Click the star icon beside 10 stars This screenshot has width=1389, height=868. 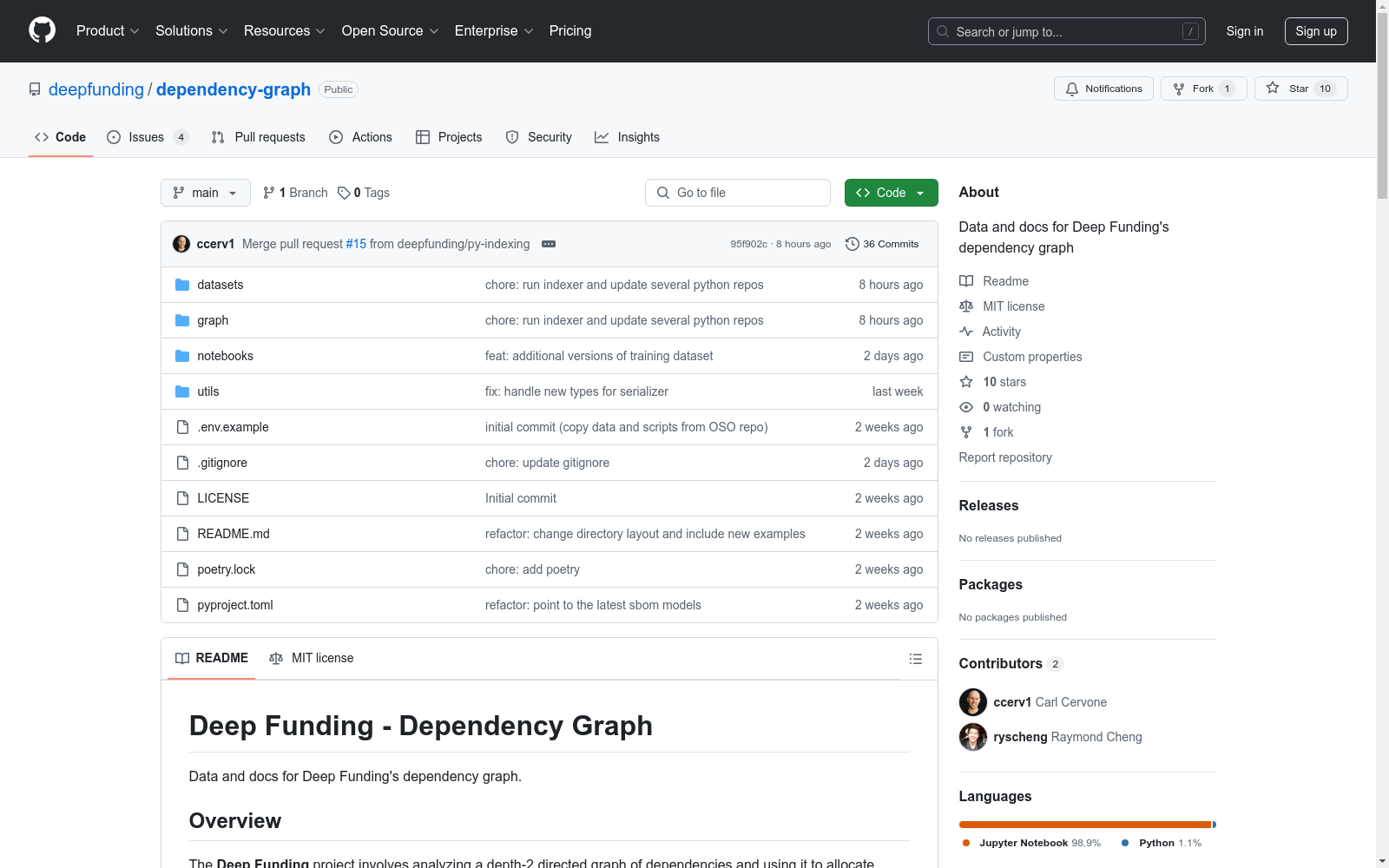click(x=966, y=382)
